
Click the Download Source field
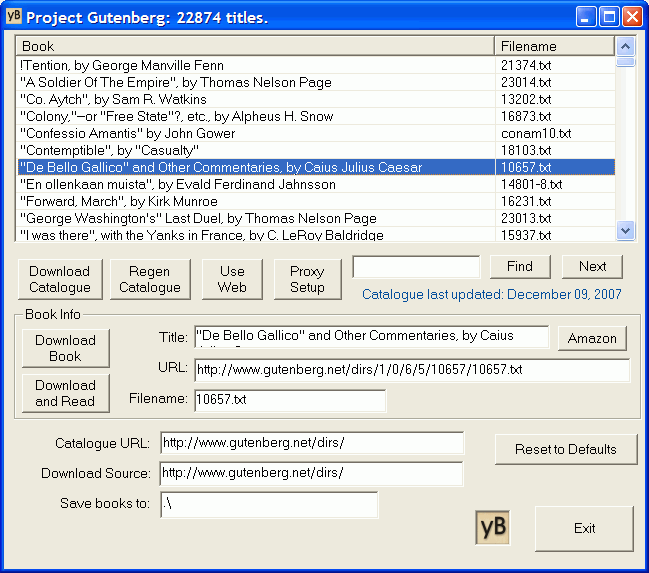coord(311,473)
